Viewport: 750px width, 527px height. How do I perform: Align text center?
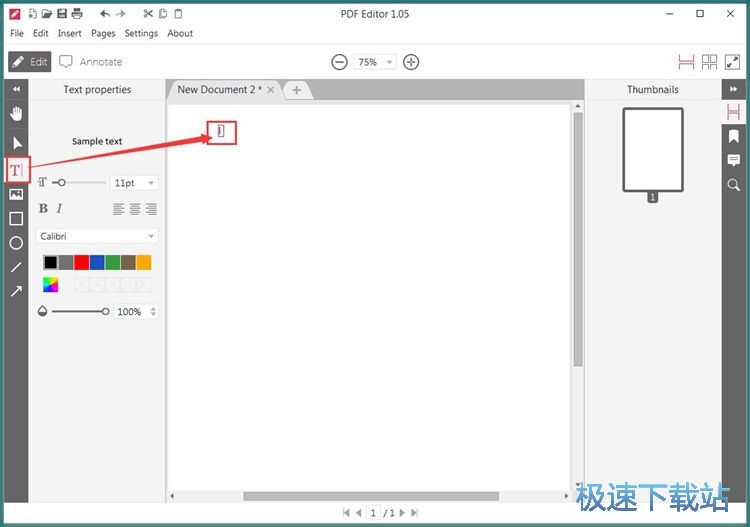(135, 209)
